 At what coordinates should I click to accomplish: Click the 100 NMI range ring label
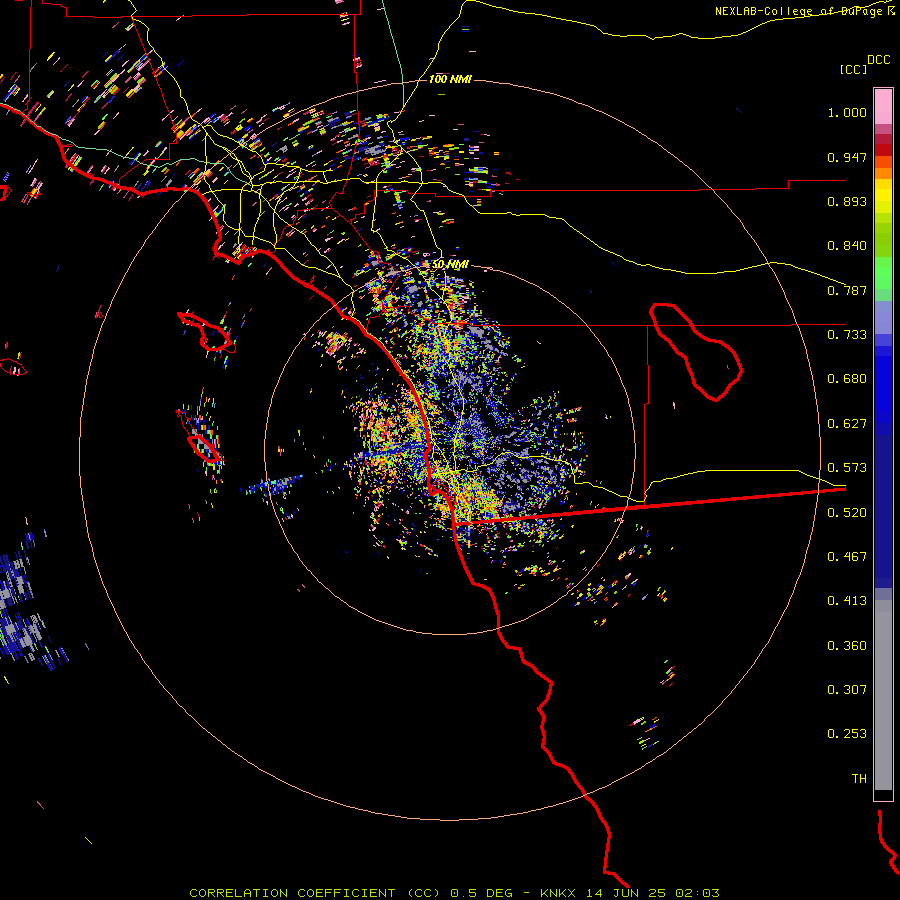(450, 79)
